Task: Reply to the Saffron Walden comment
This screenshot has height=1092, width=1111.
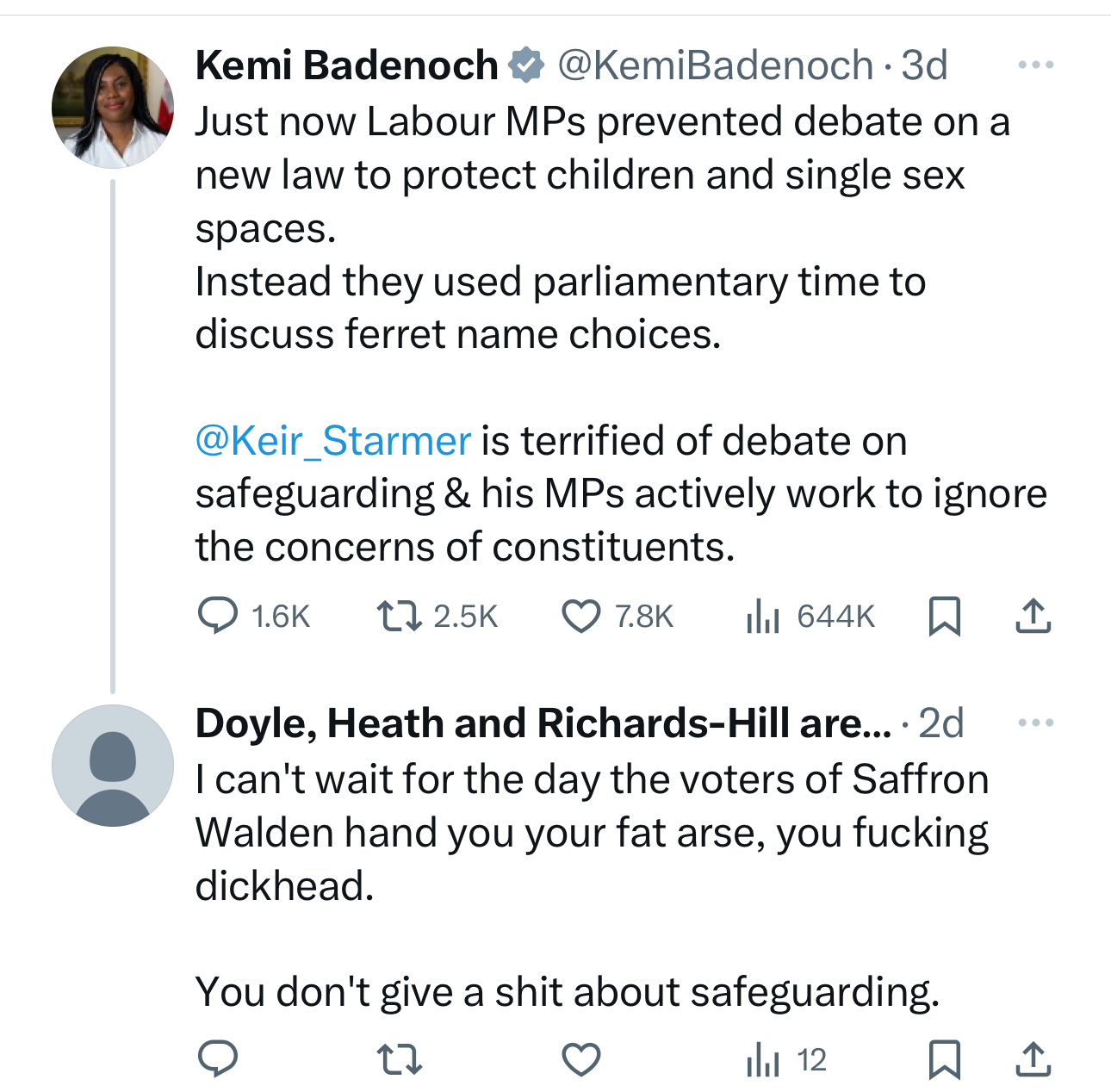Action: pos(218,1059)
